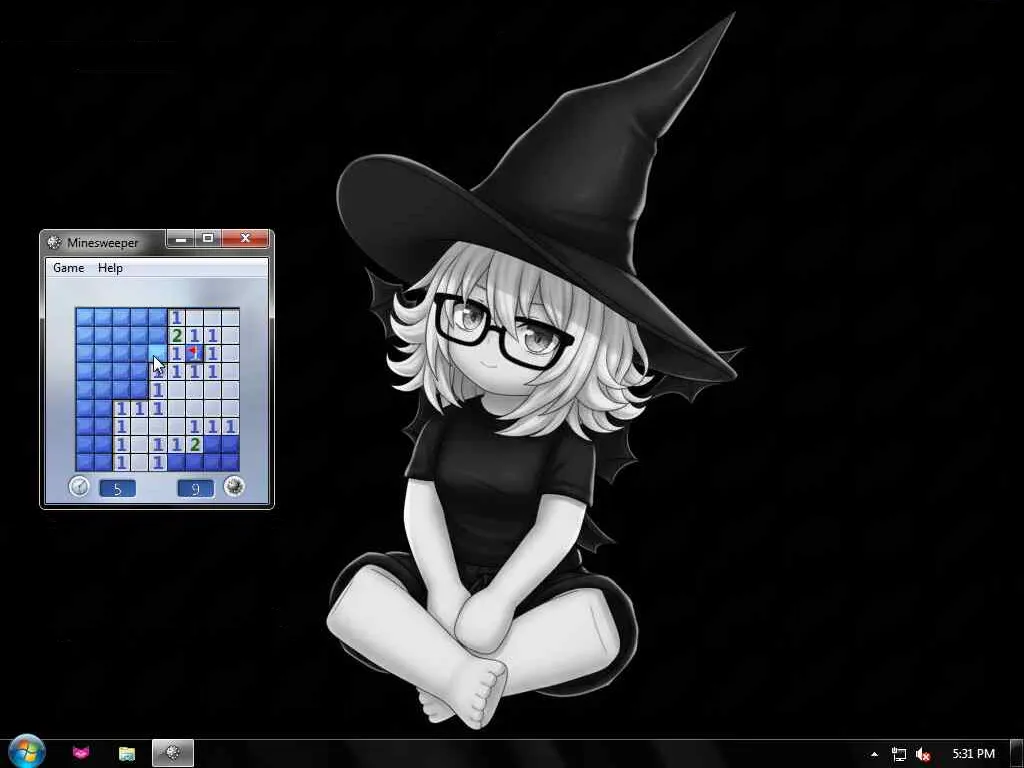Show hidden system tray icons

pos(874,754)
